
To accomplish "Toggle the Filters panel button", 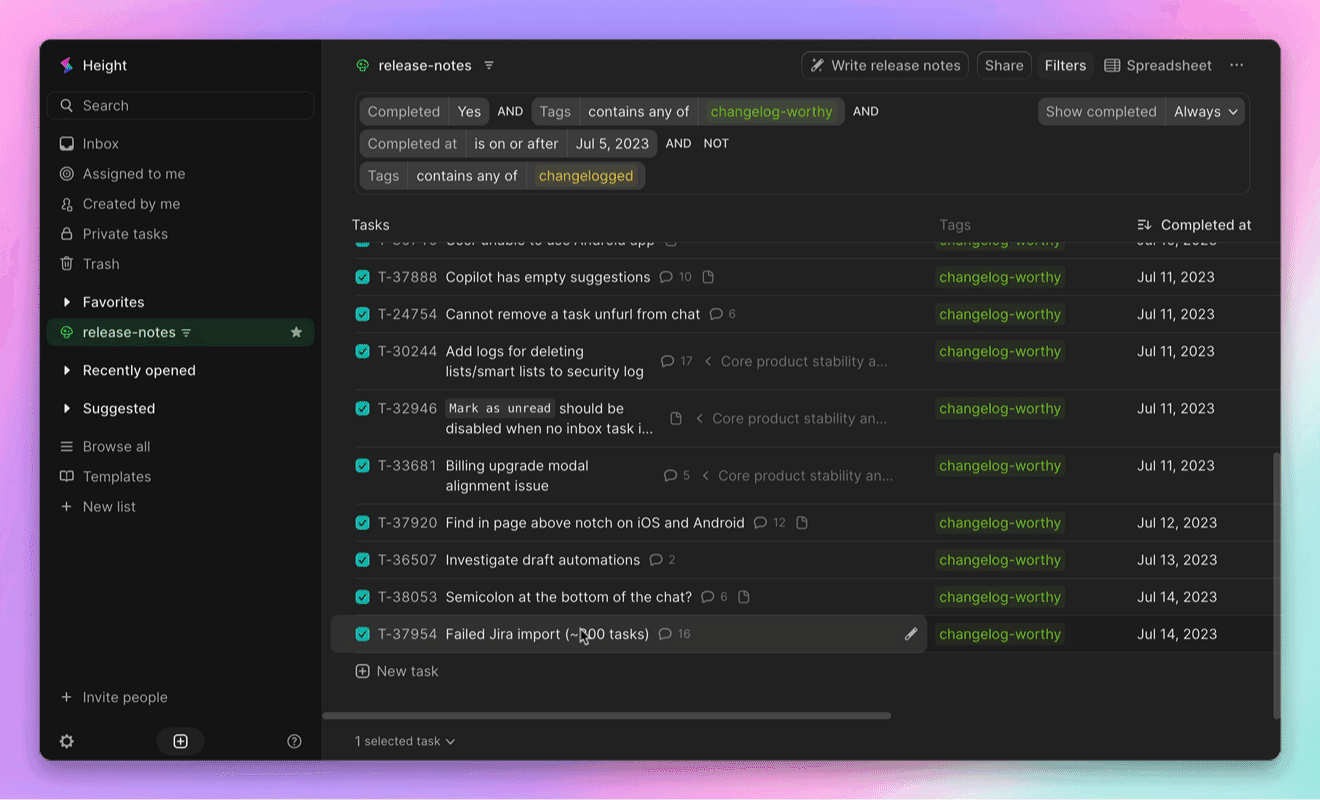I will [x=1065, y=65].
